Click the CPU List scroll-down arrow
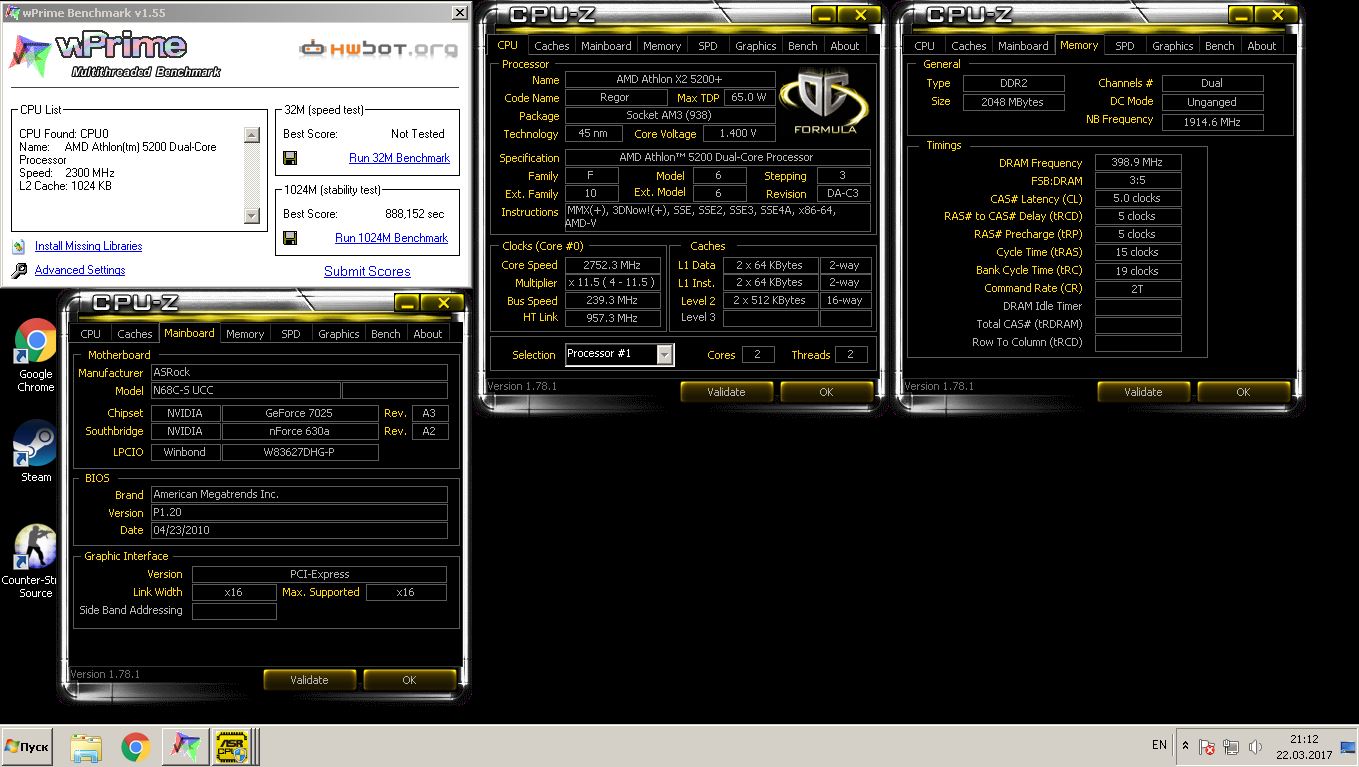Image resolution: width=1359 pixels, height=767 pixels. coord(251,216)
